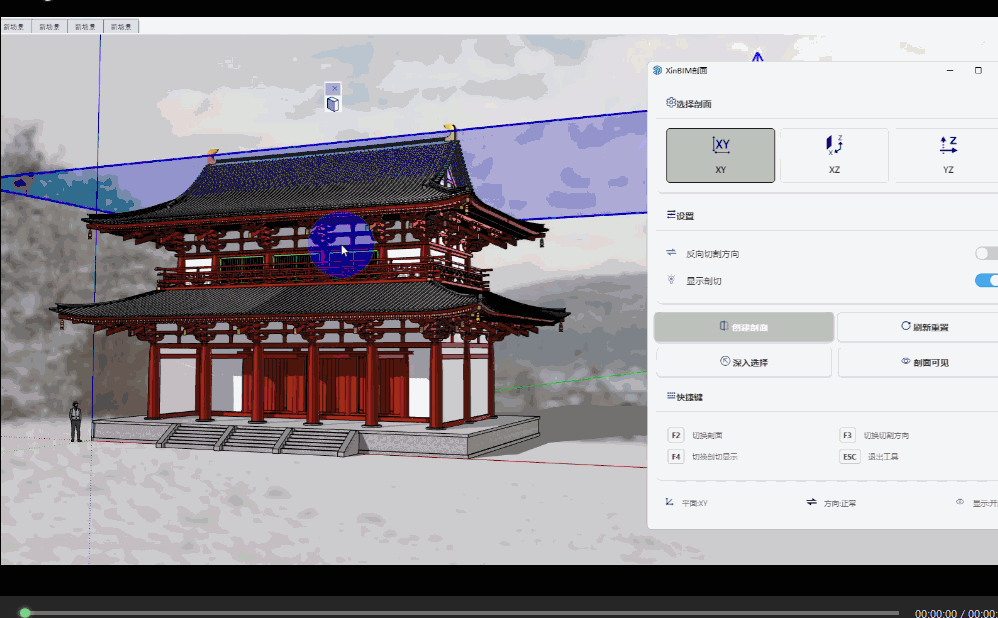Click the 平面:XY status indicator icon

click(669, 502)
